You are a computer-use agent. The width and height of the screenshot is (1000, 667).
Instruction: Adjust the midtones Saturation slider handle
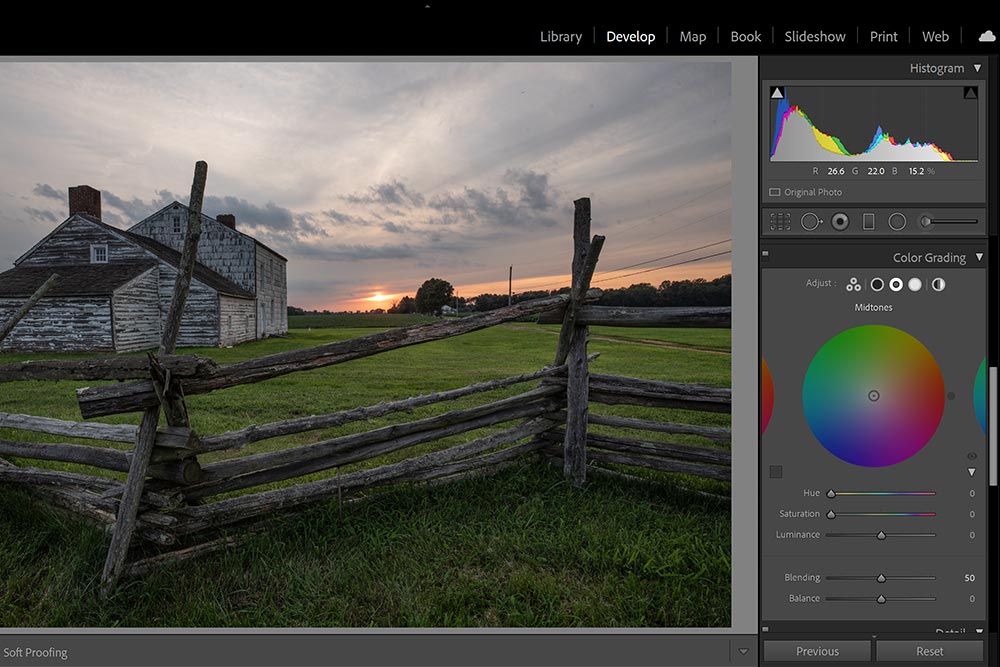(831, 514)
